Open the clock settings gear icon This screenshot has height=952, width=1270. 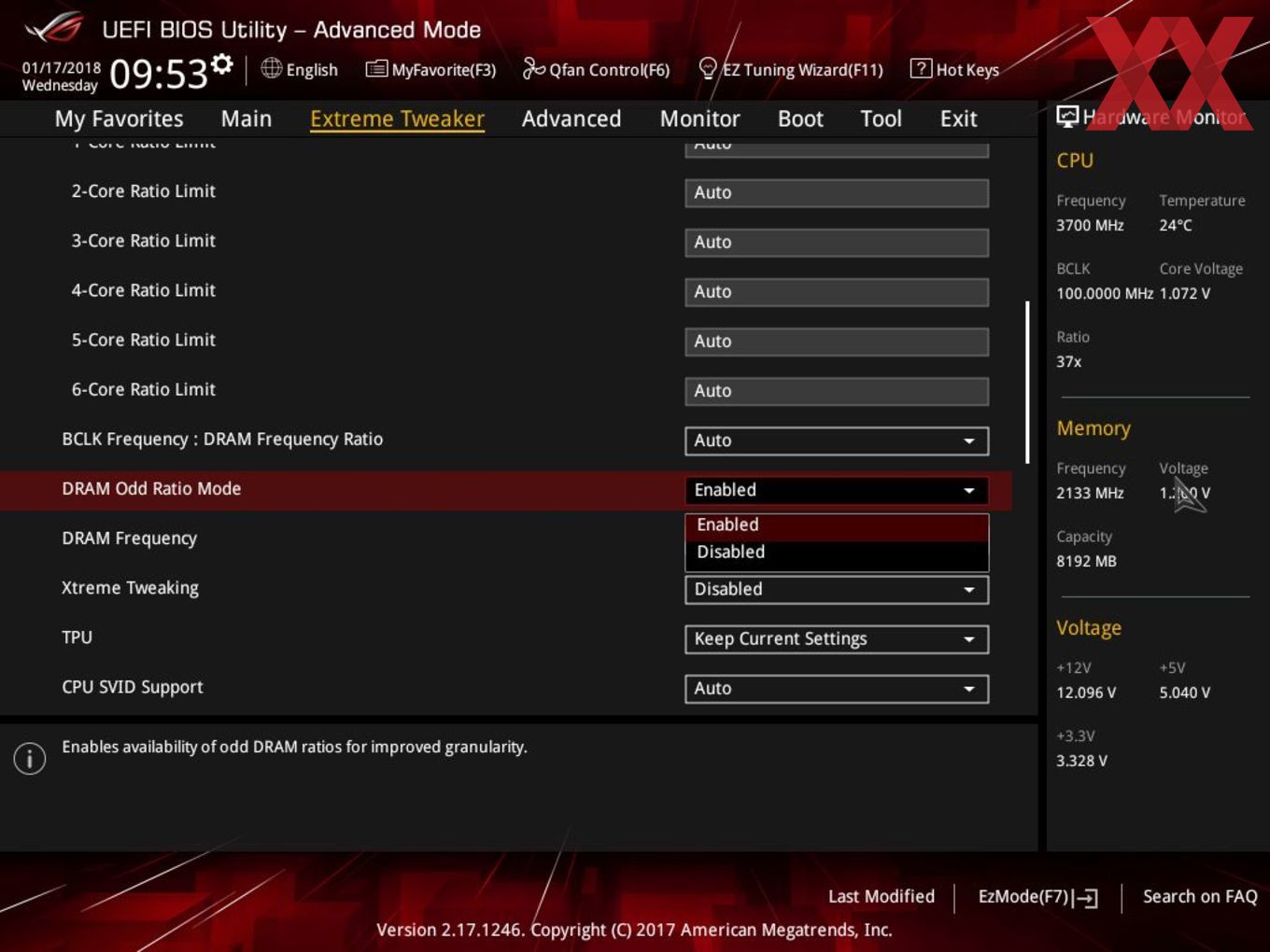tap(221, 63)
